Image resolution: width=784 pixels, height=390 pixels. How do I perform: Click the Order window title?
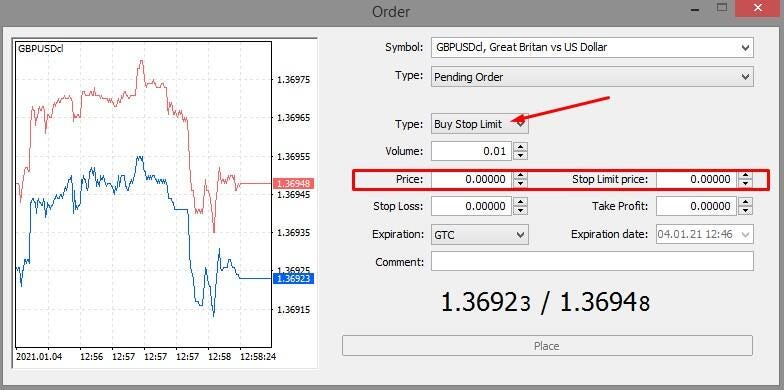[391, 11]
